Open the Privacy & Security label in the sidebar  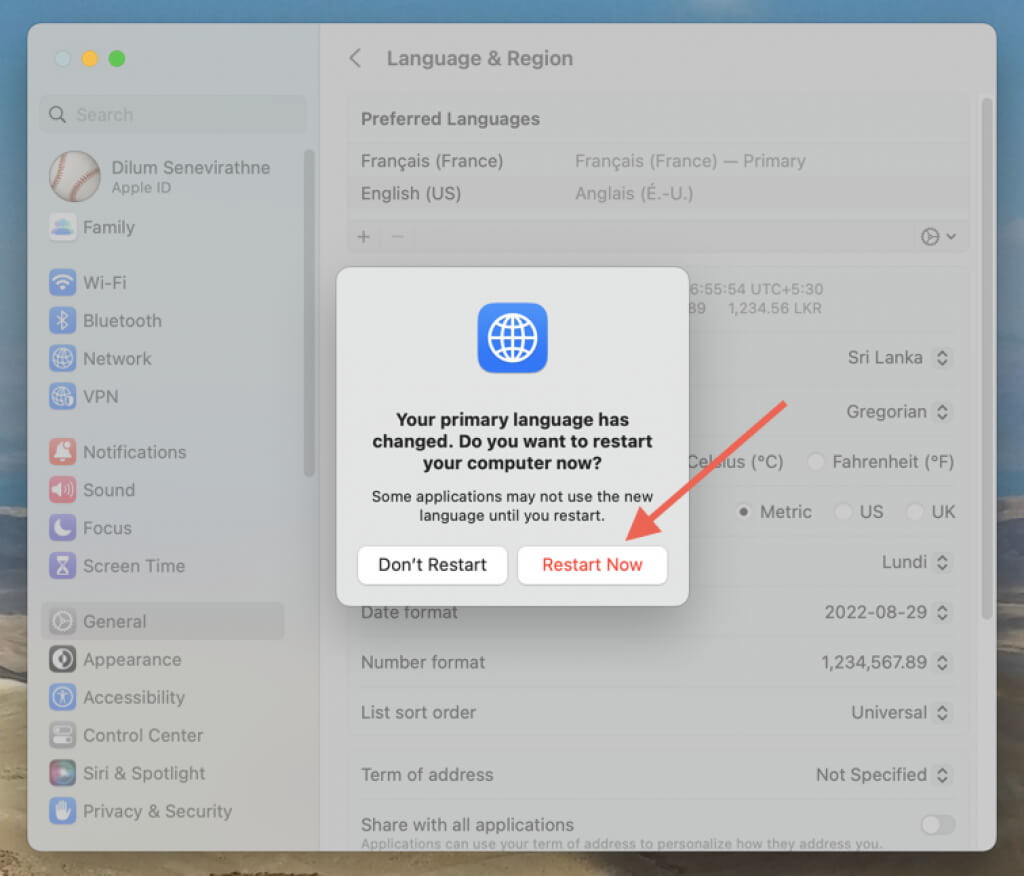[x=157, y=811]
